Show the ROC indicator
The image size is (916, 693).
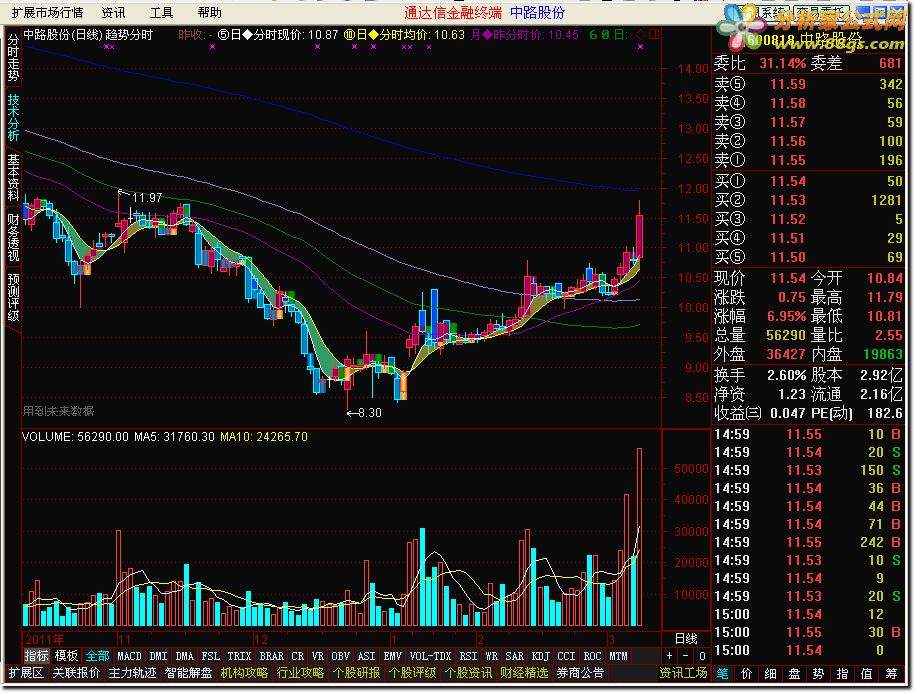(592, 656)
